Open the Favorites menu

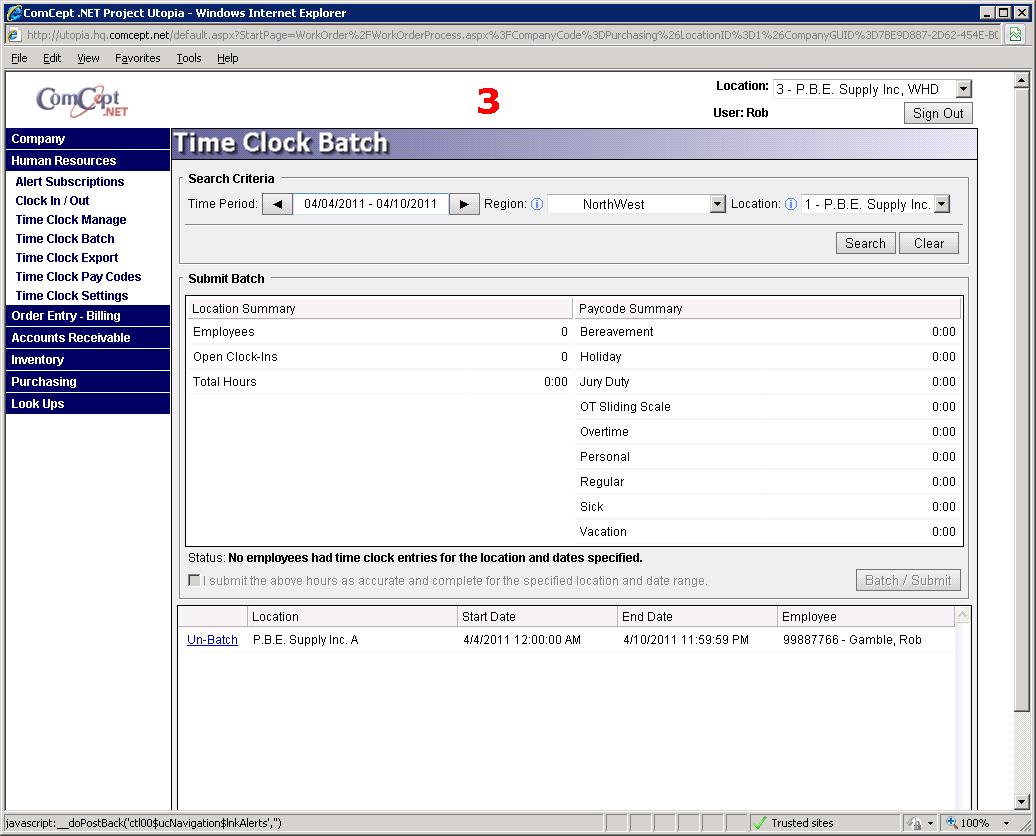click(137, 58)
